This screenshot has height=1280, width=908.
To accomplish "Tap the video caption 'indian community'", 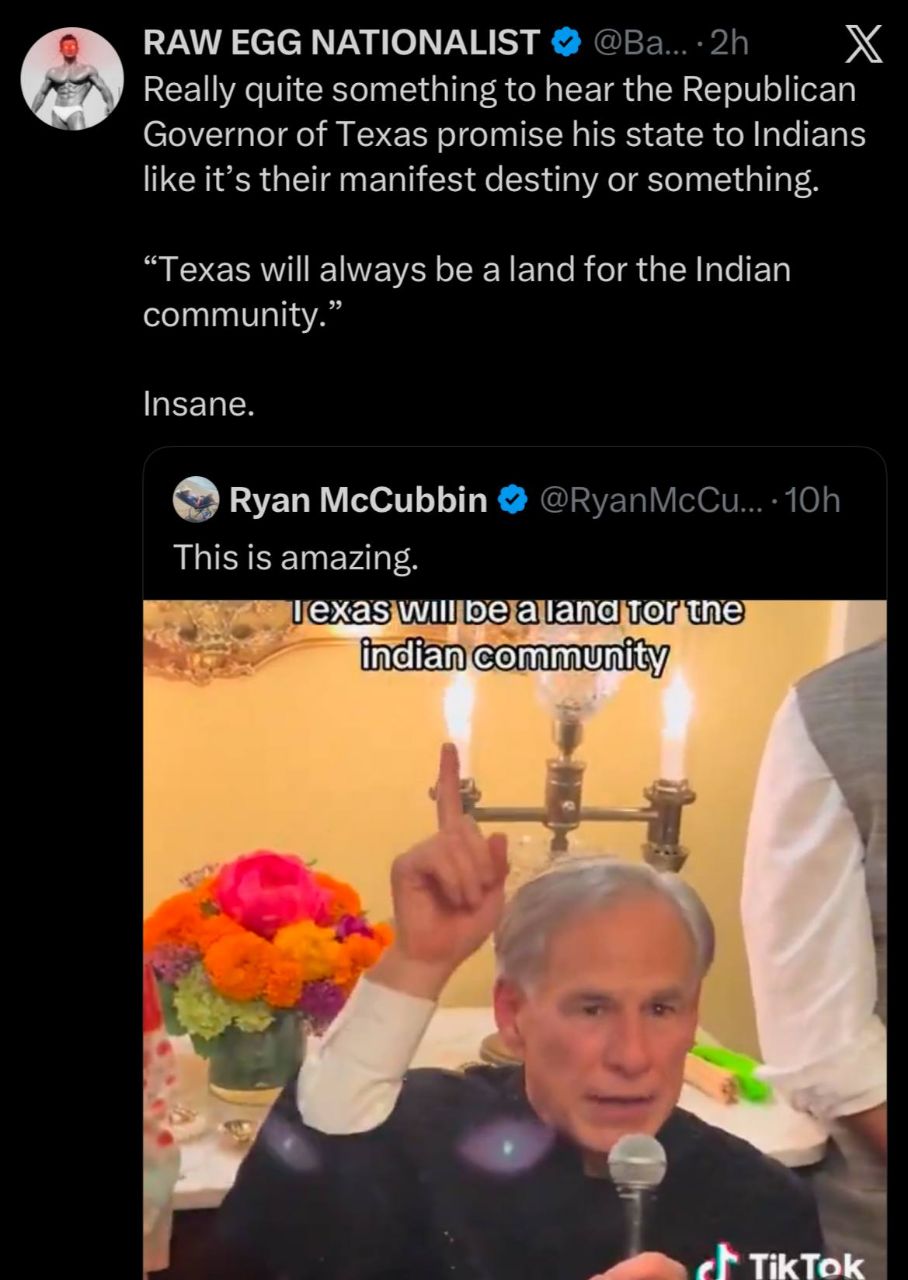I will [513, 658].
